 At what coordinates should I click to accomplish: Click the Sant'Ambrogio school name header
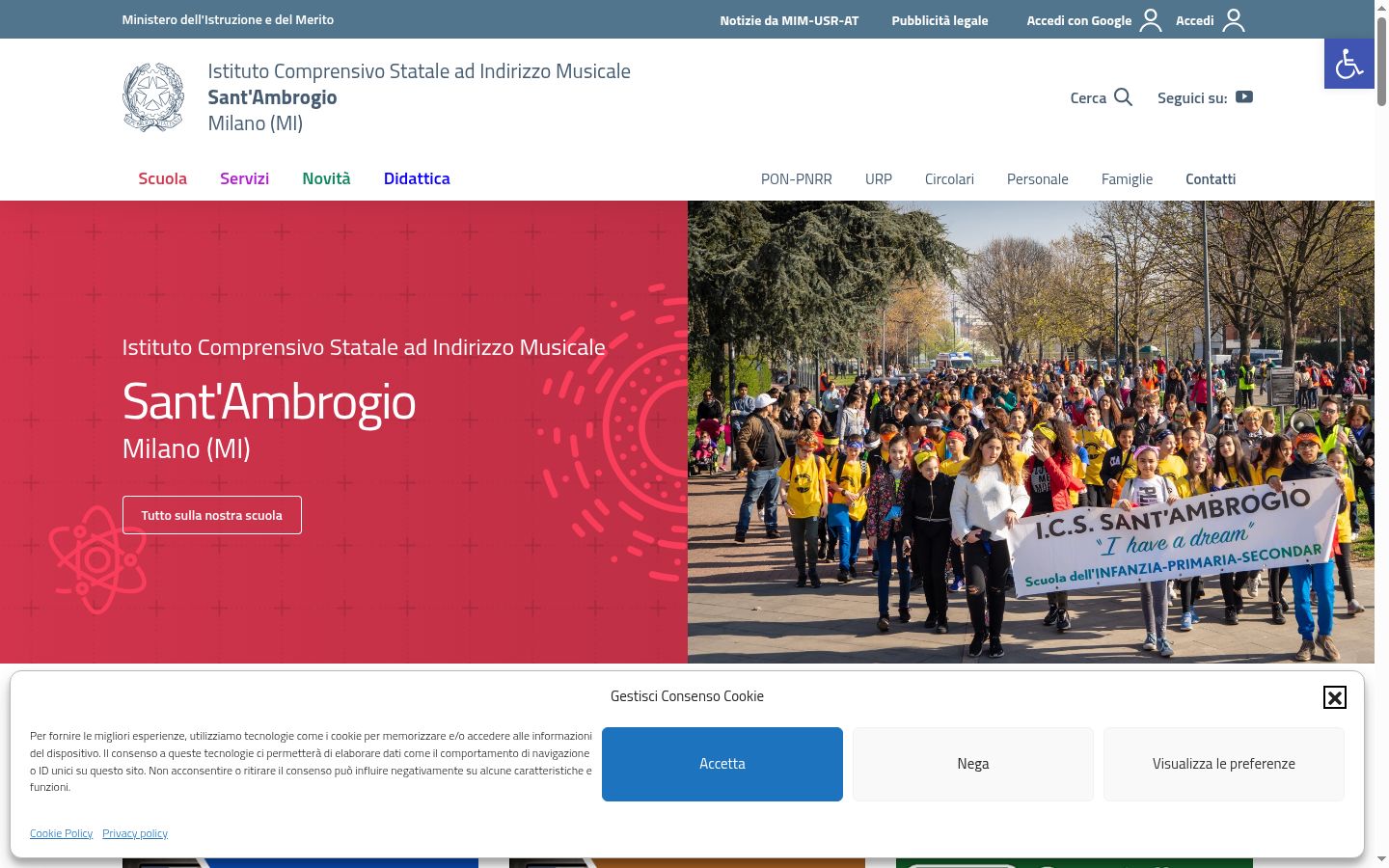click(x=272, y=97)
